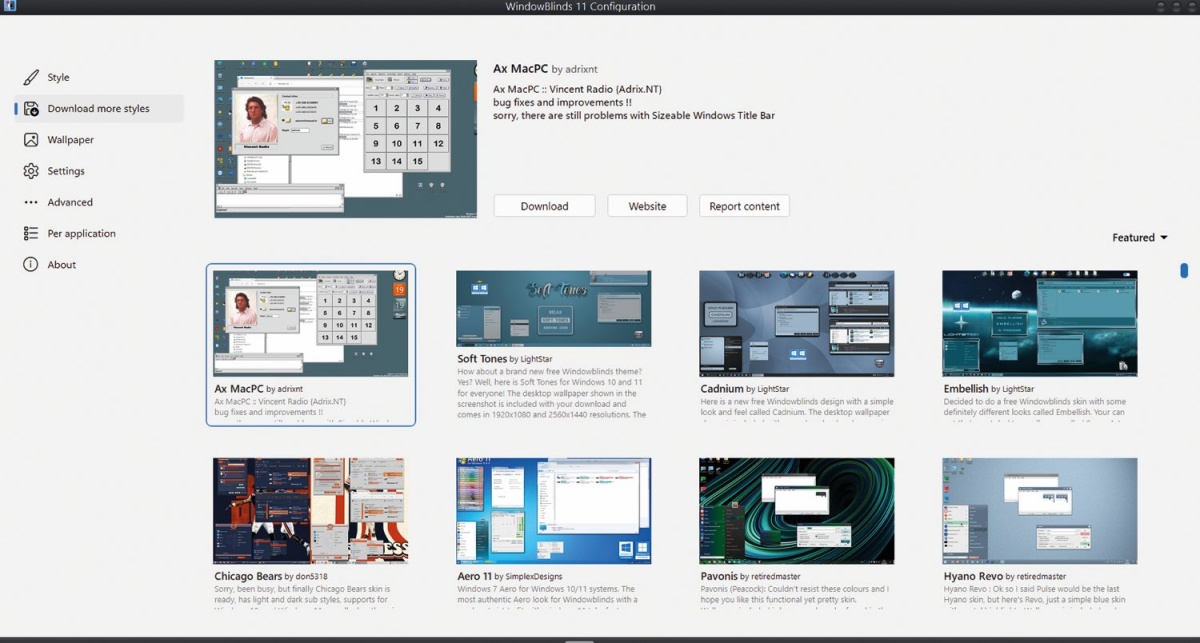
Task: Open Settings via the gear icon
Action: [31, 171]
